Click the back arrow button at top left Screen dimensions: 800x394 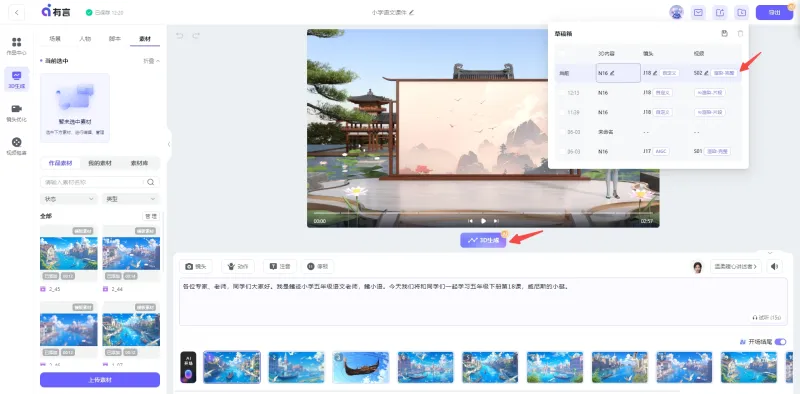[16, 12]
